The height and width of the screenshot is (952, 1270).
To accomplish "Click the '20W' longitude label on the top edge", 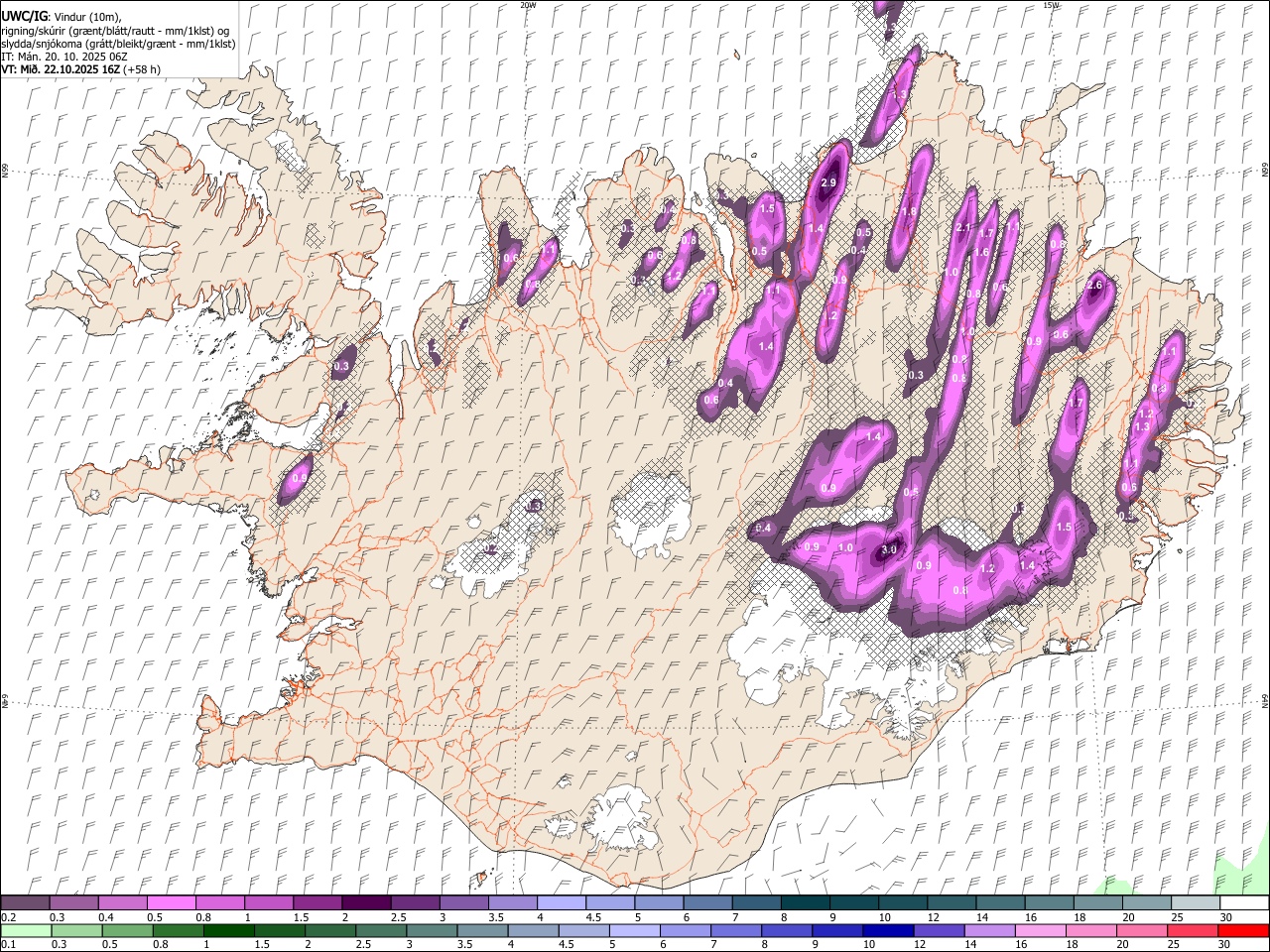I will 528,5.
